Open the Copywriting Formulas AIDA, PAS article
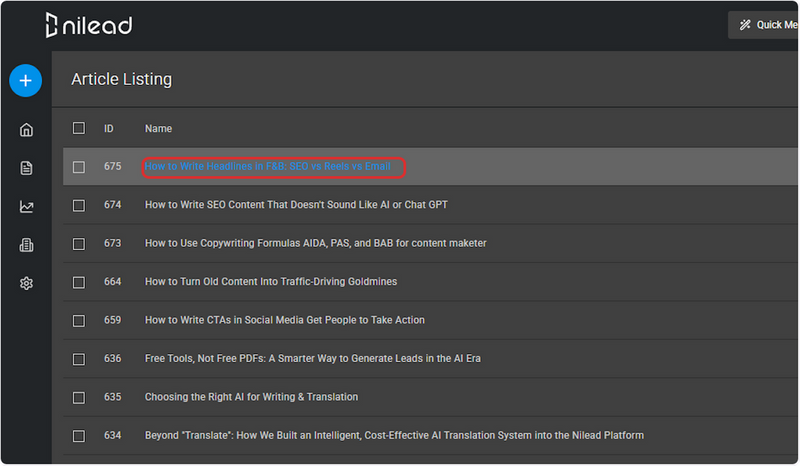This screenshot has width=800, height=466. pos(315,243)
